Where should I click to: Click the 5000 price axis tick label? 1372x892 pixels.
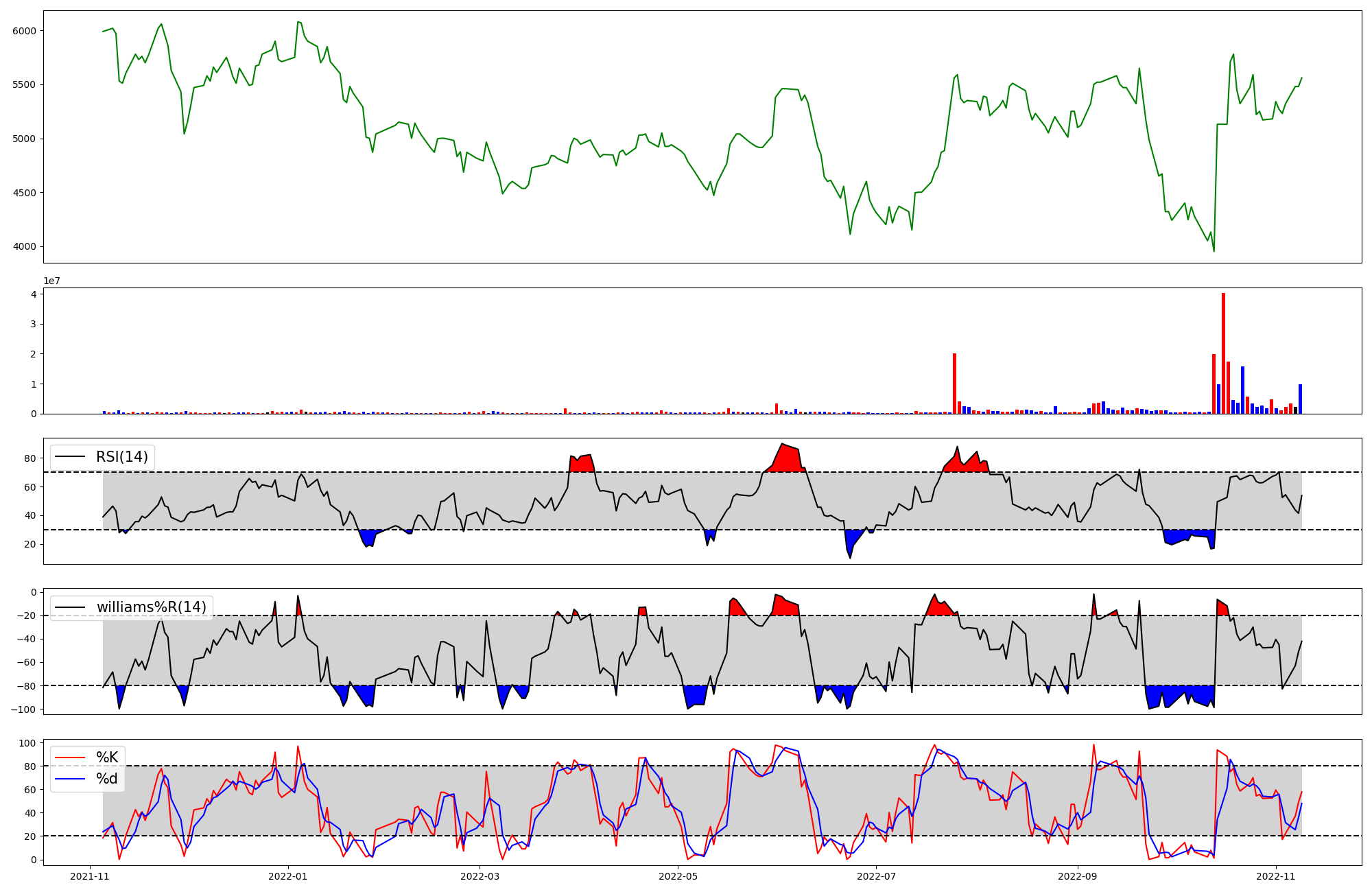coord(24,139)
